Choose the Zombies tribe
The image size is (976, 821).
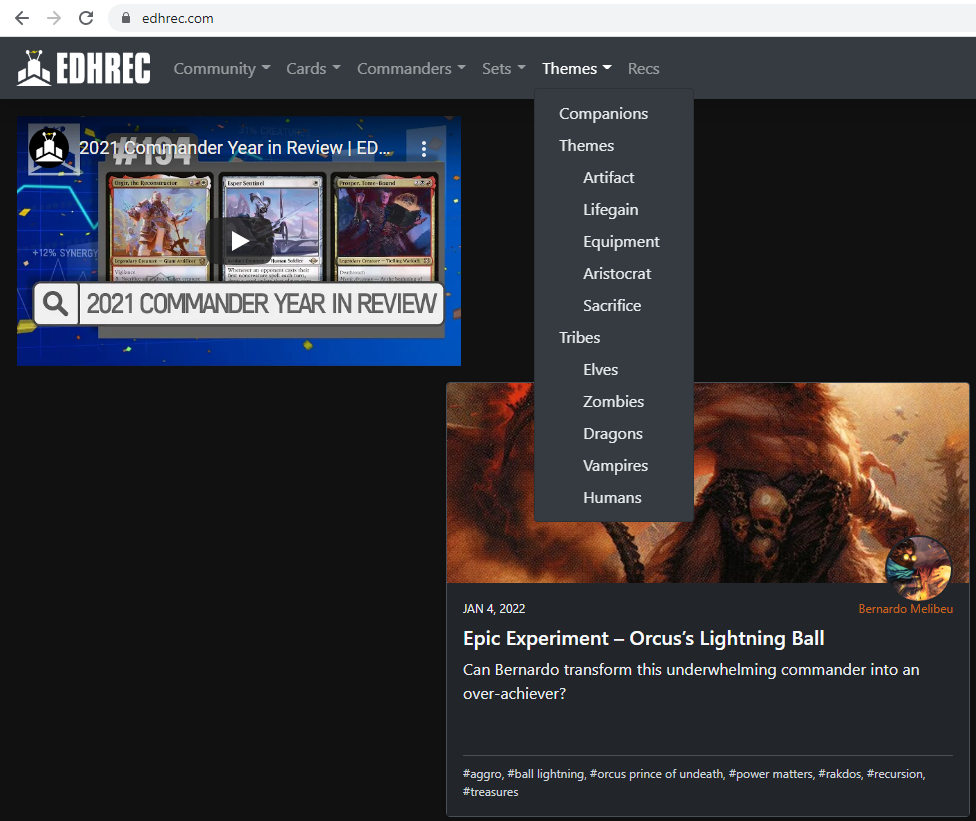613,401
